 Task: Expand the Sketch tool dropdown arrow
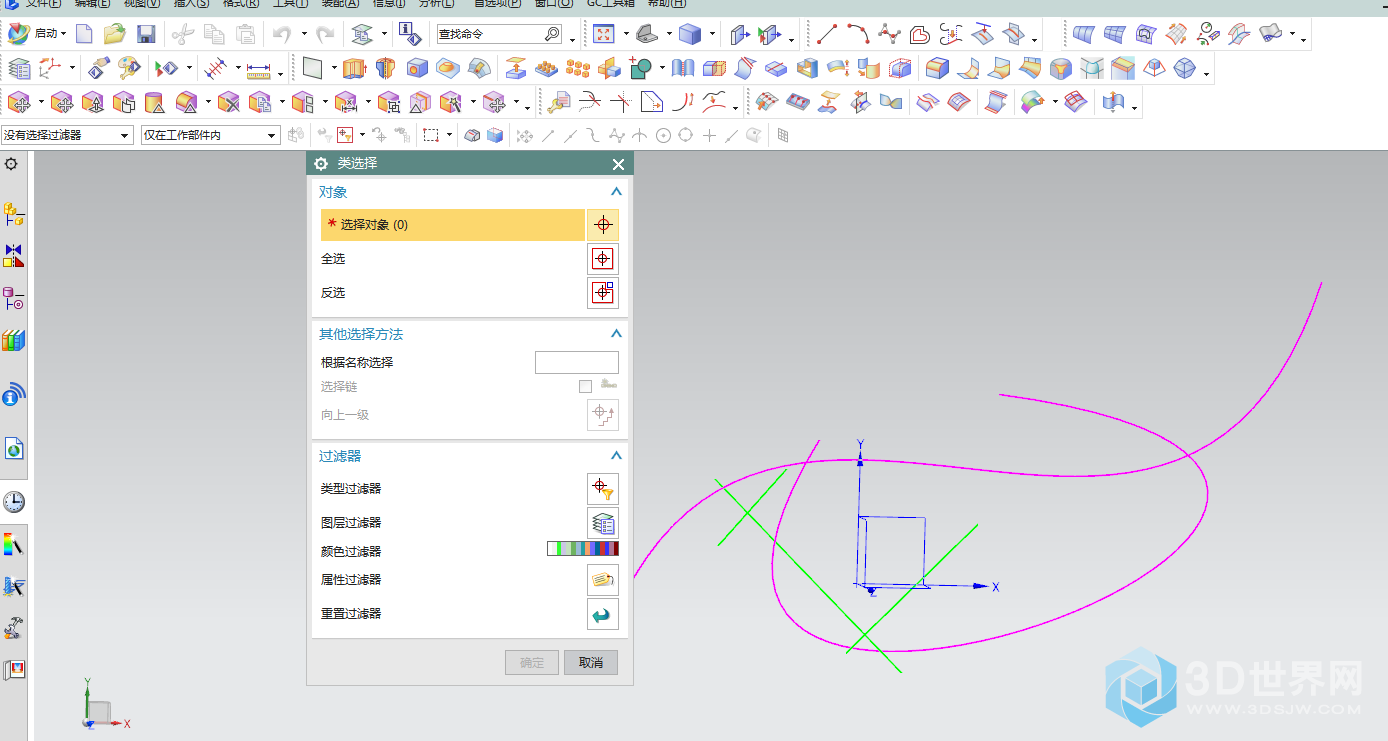pos(333,68)
